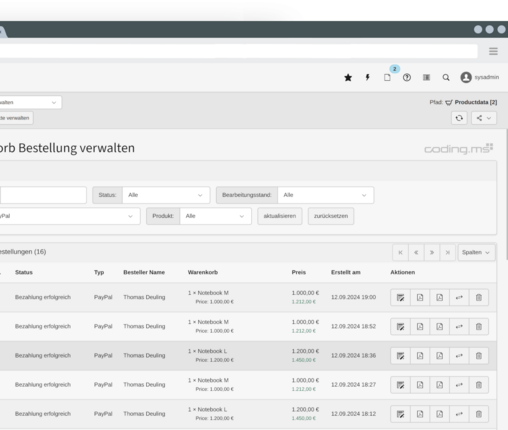Click the button ending 'de verwalten'
The width and height of the screenshot is (508, 430).
tap(16, 118)
